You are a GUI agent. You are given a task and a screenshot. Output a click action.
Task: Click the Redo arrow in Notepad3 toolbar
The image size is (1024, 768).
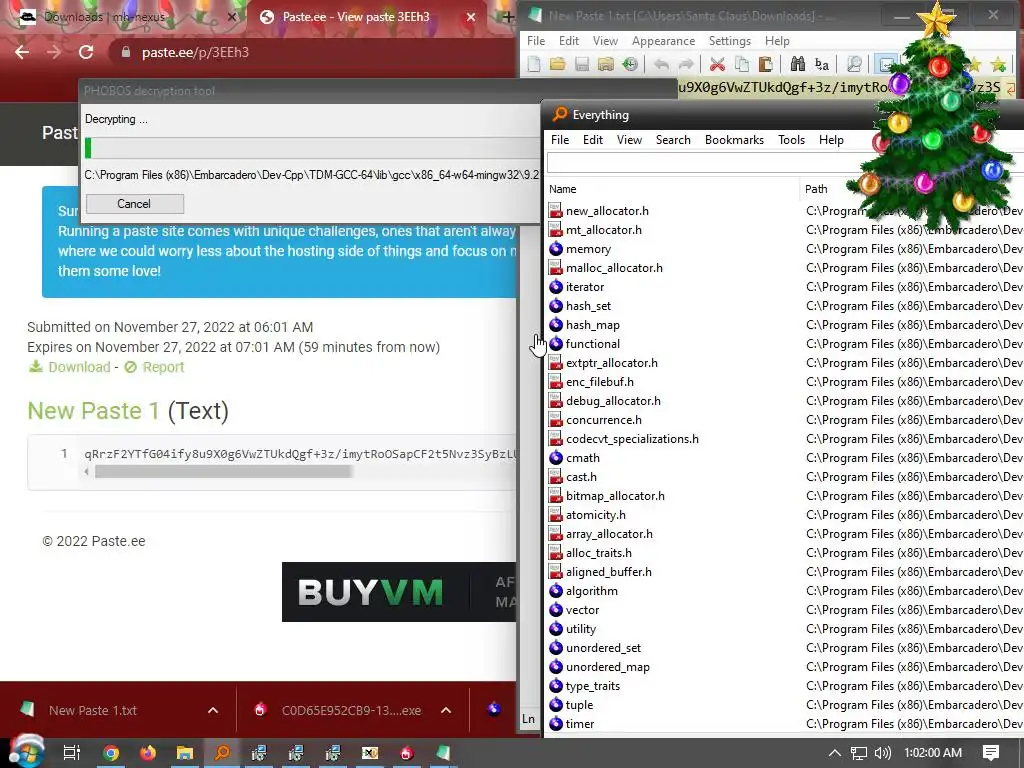[686, 64]
